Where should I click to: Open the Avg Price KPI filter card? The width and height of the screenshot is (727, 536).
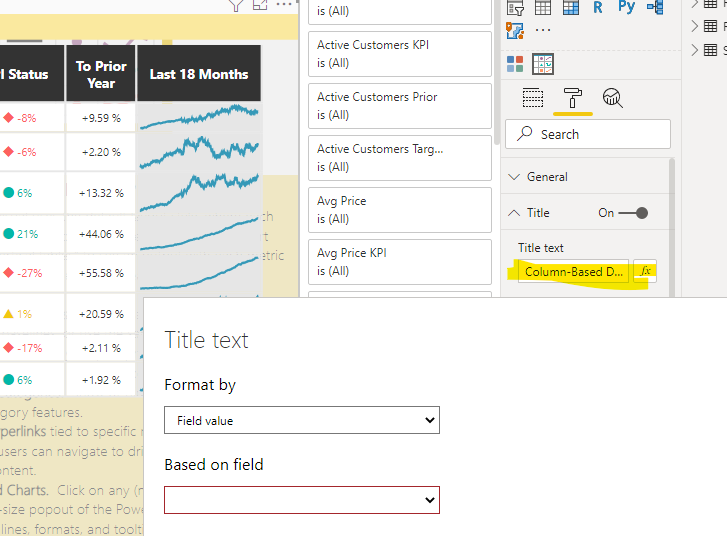[x=400, y=262]
